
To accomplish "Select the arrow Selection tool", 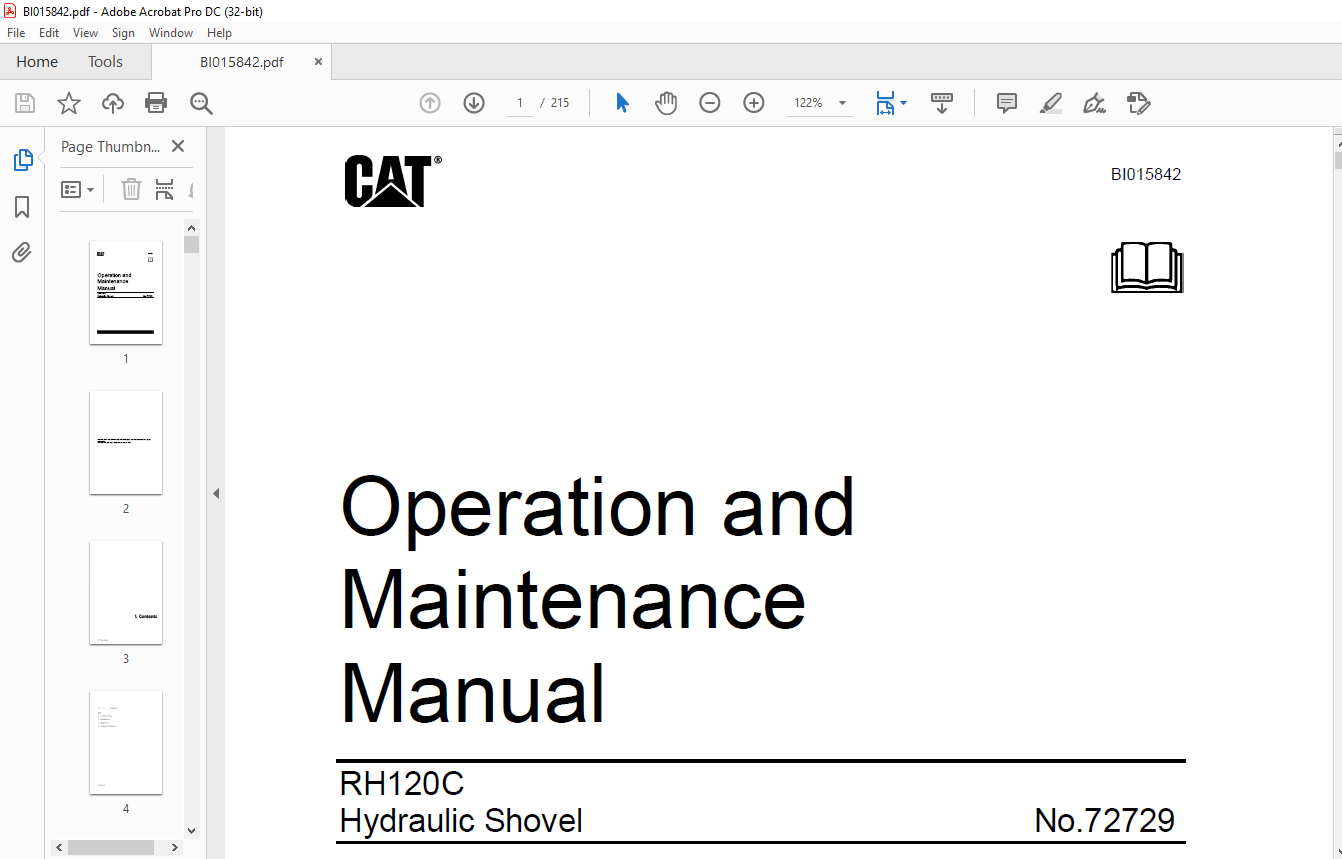I will (x=622, y=103).
